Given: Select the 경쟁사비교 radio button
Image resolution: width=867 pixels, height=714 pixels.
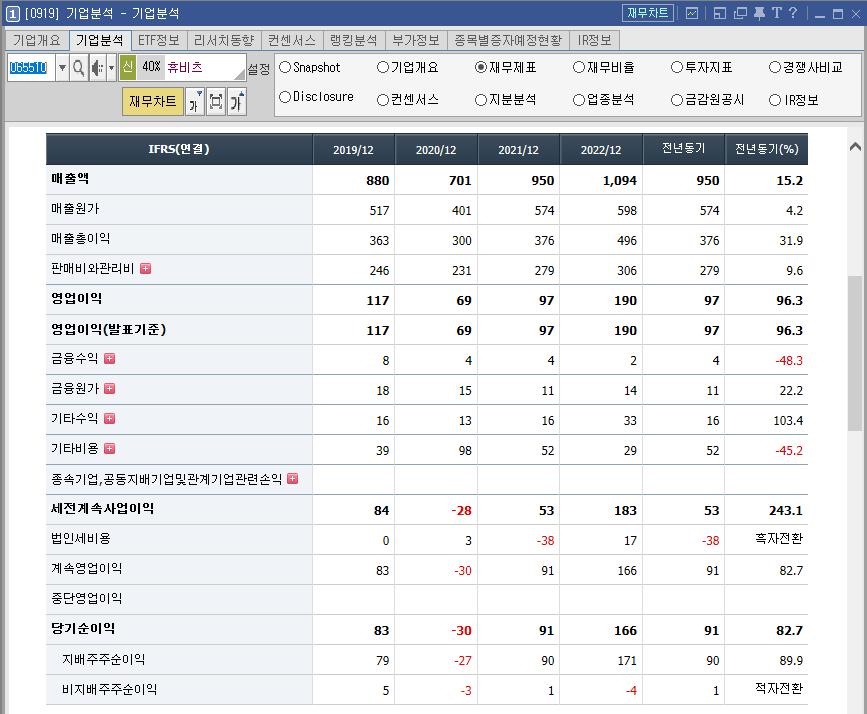Looking at the screenshot, I should pyautogui.click(x=775, y=67).
